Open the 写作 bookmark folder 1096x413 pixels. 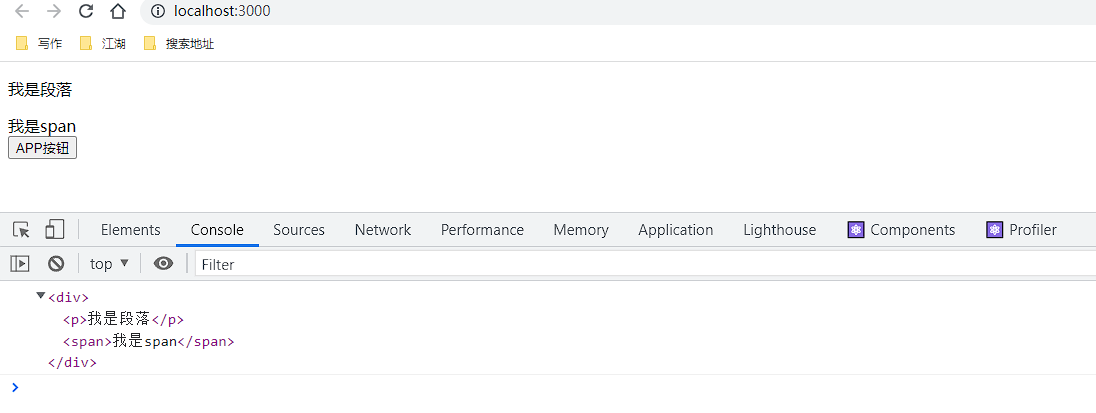(x=39, y=44)
